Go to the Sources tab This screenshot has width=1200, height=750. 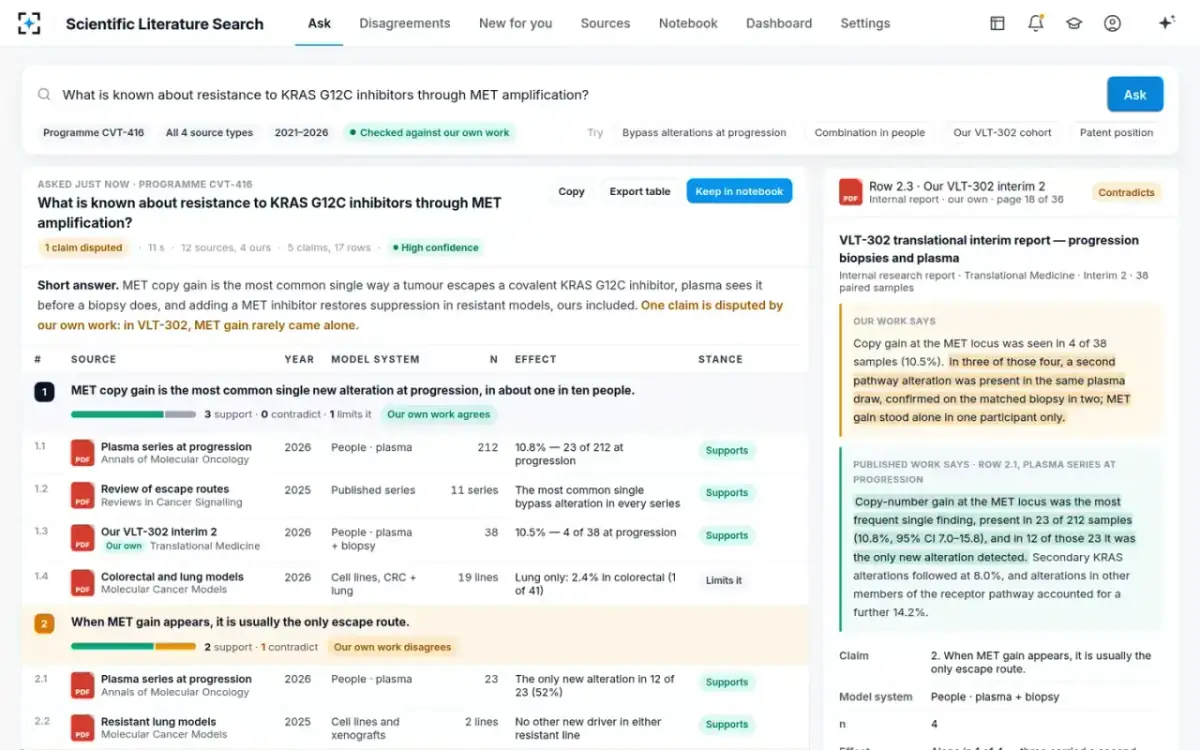605,23
